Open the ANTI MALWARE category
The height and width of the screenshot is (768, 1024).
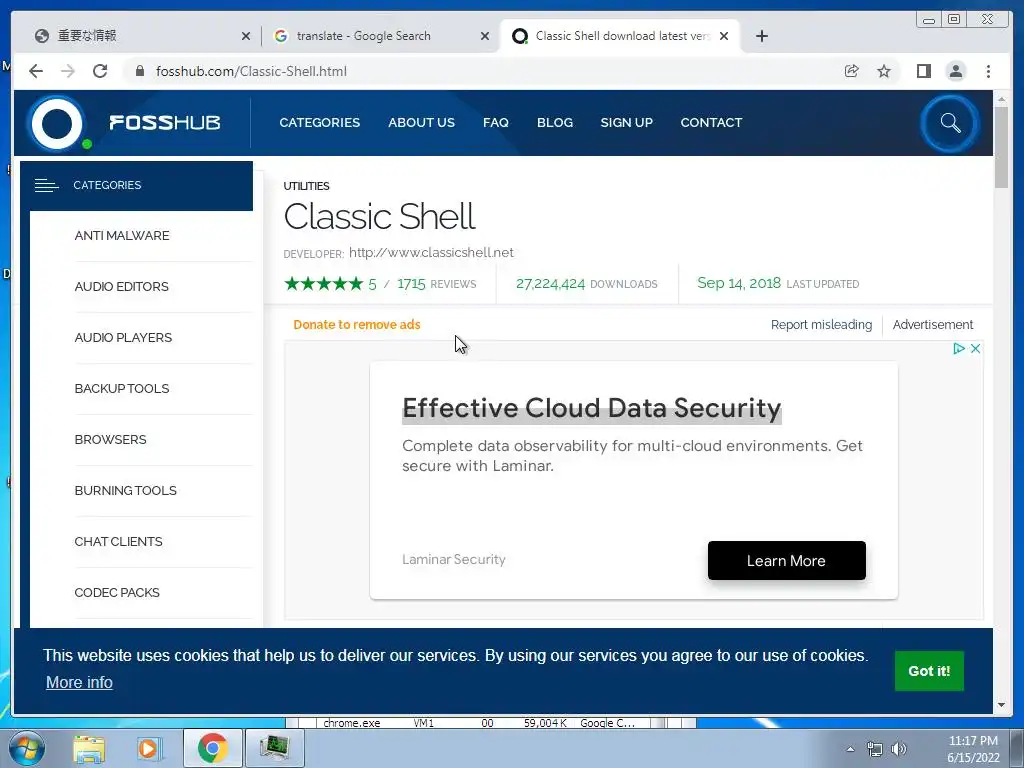pos(121,236)
